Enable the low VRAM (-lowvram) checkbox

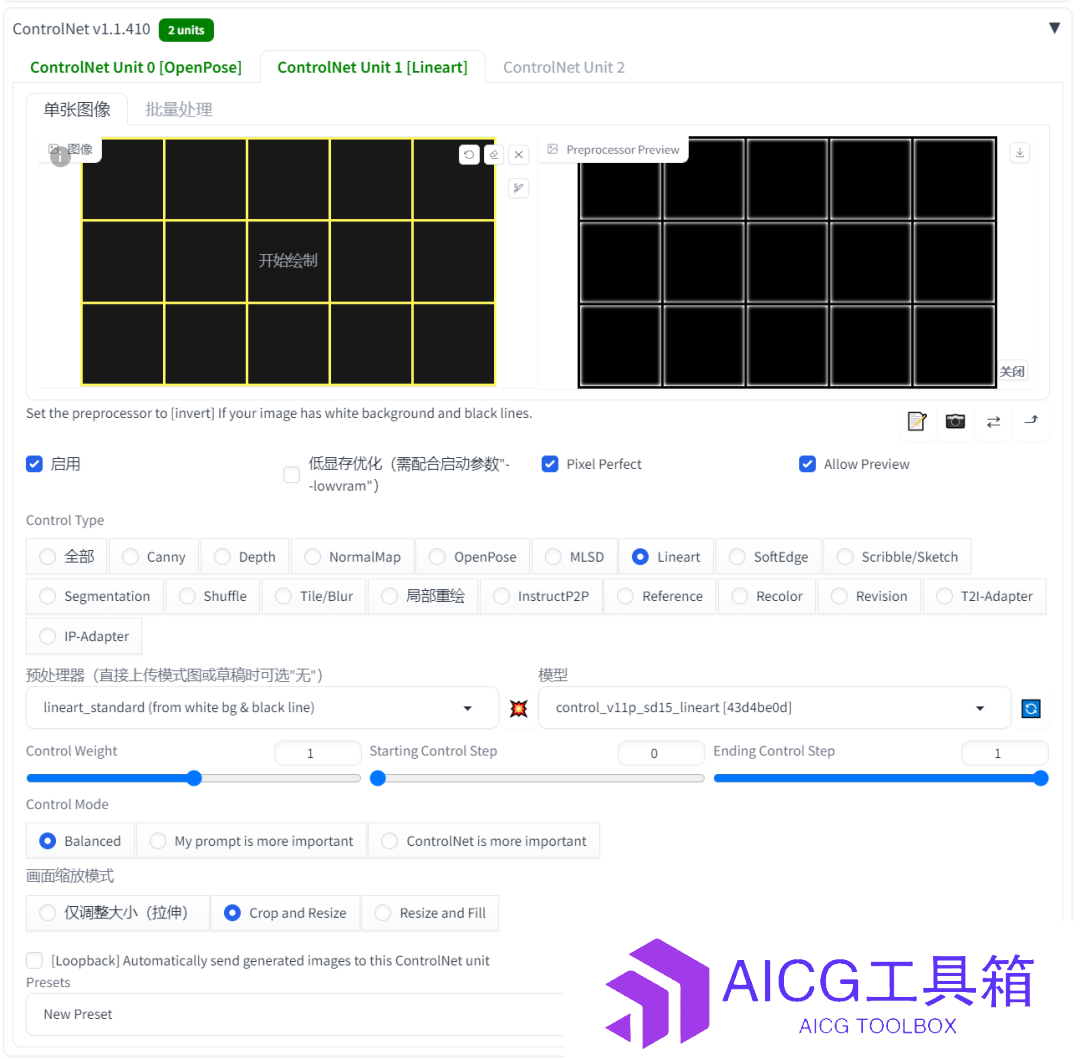pos(292,474)
